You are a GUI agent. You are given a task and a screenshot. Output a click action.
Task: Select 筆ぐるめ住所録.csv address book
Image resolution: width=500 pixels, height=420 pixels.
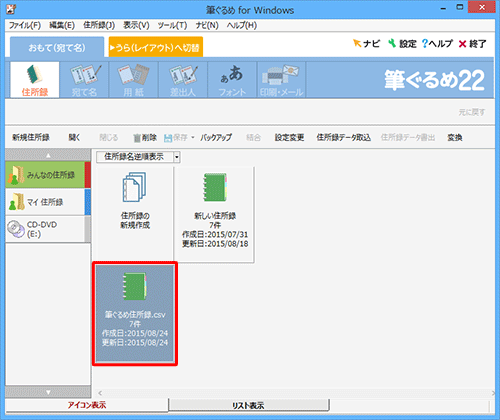click(135, 313)
